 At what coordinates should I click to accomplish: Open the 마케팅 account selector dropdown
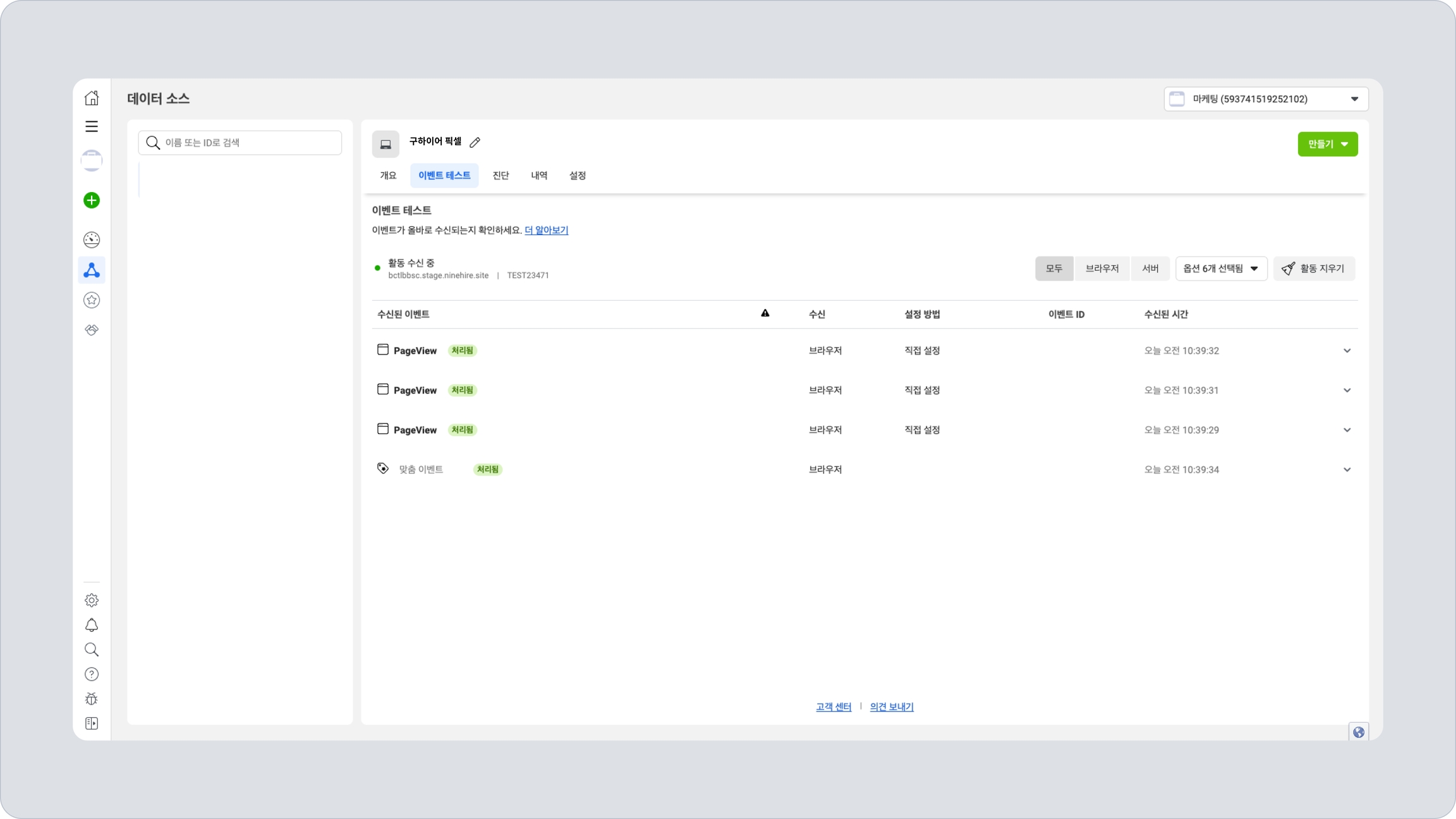tap(1266, 99)
